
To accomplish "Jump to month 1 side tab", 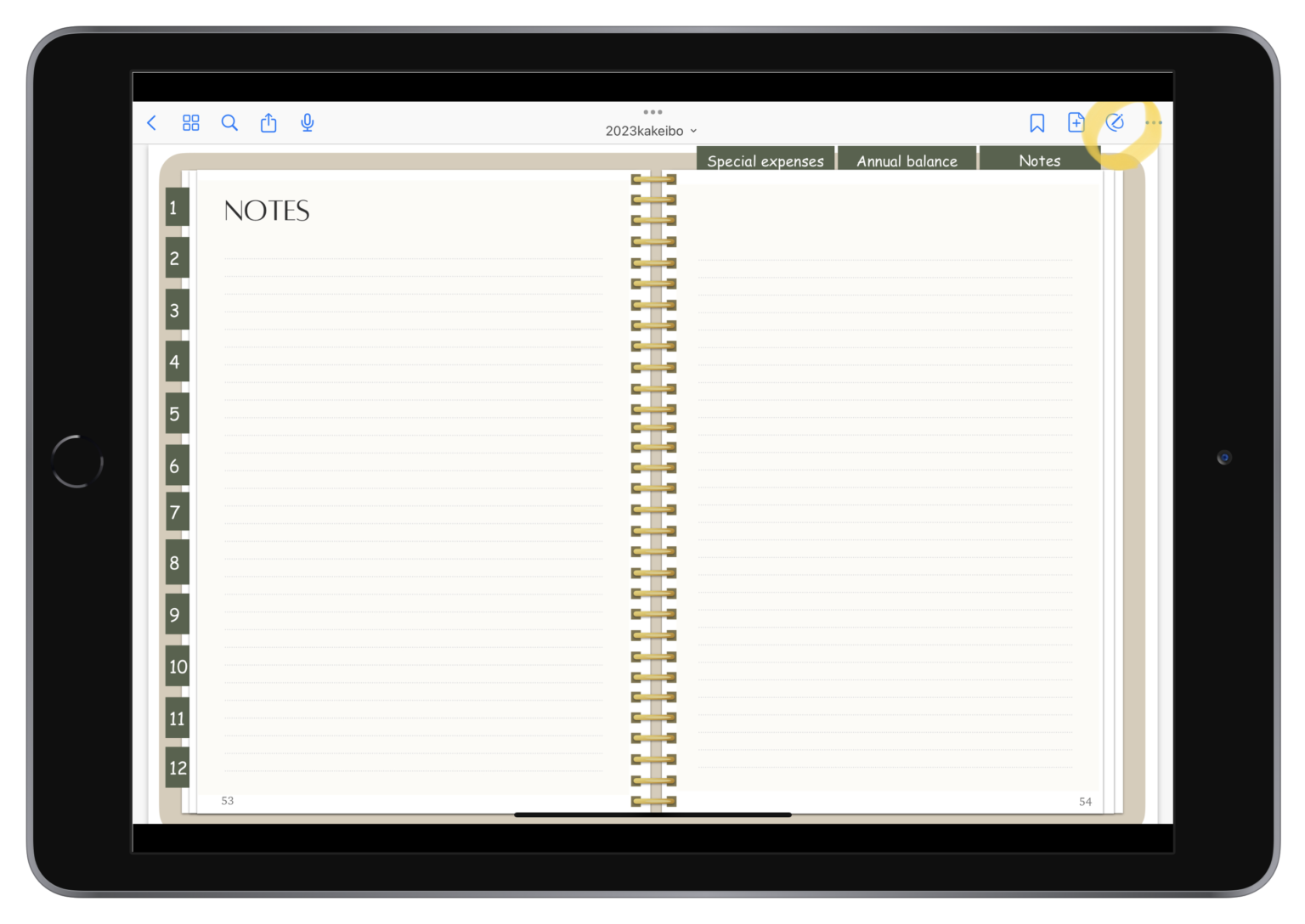I will click(x=176, y=208).
